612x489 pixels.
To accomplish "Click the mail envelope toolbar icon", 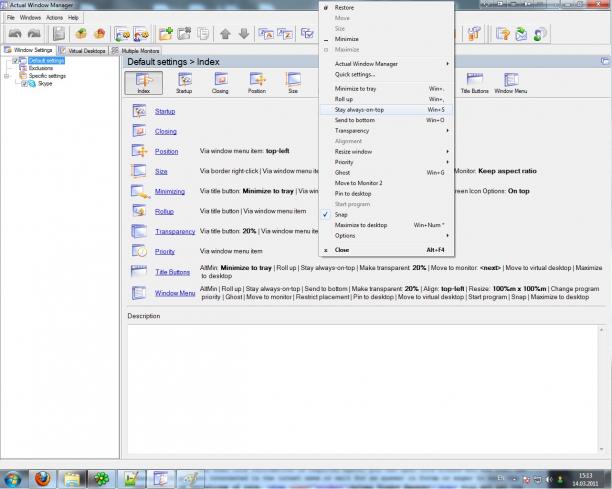I will coord(521,34).
